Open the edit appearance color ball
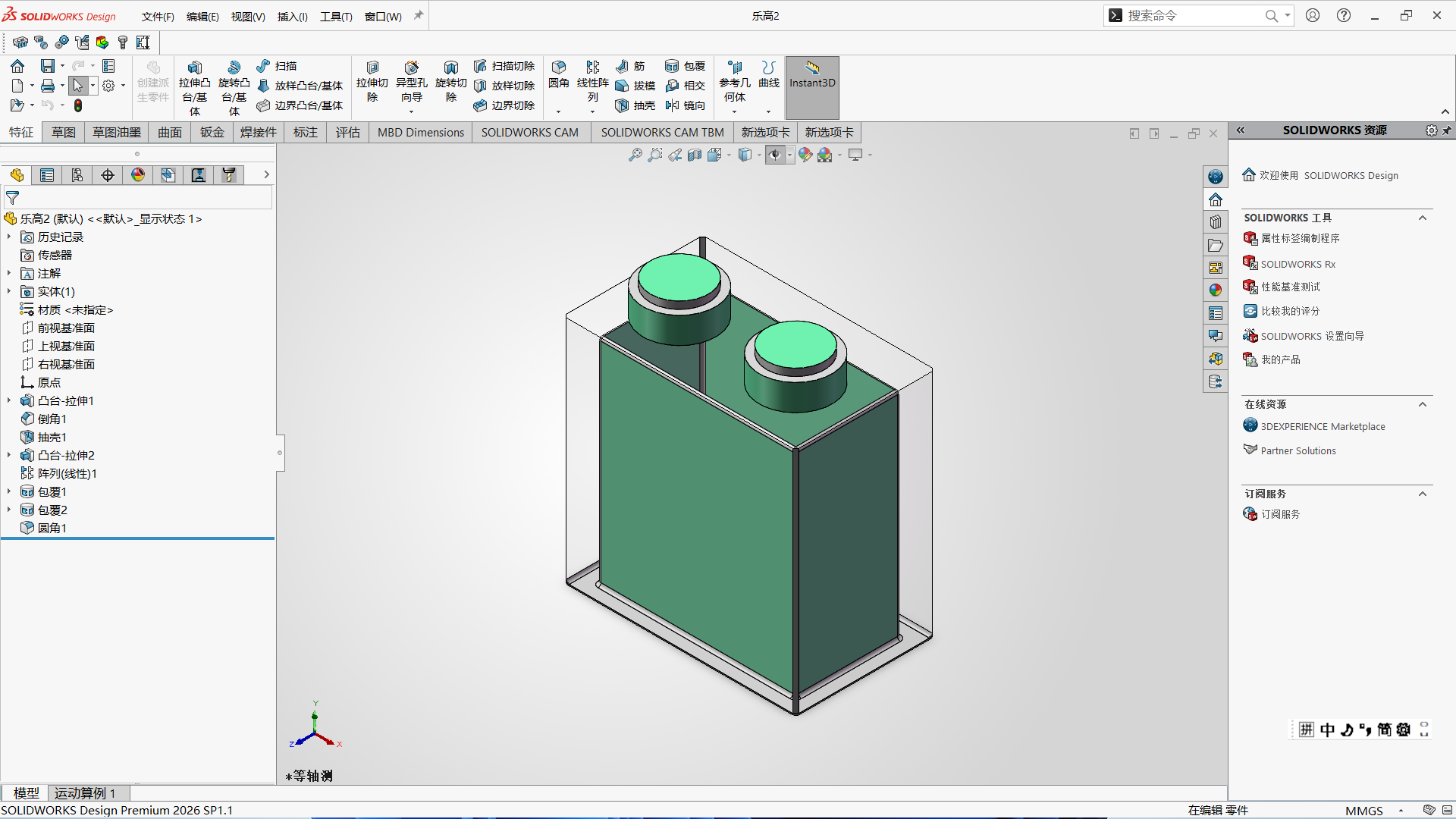This screenshot has width=1456, height=819. click(805, 155)
